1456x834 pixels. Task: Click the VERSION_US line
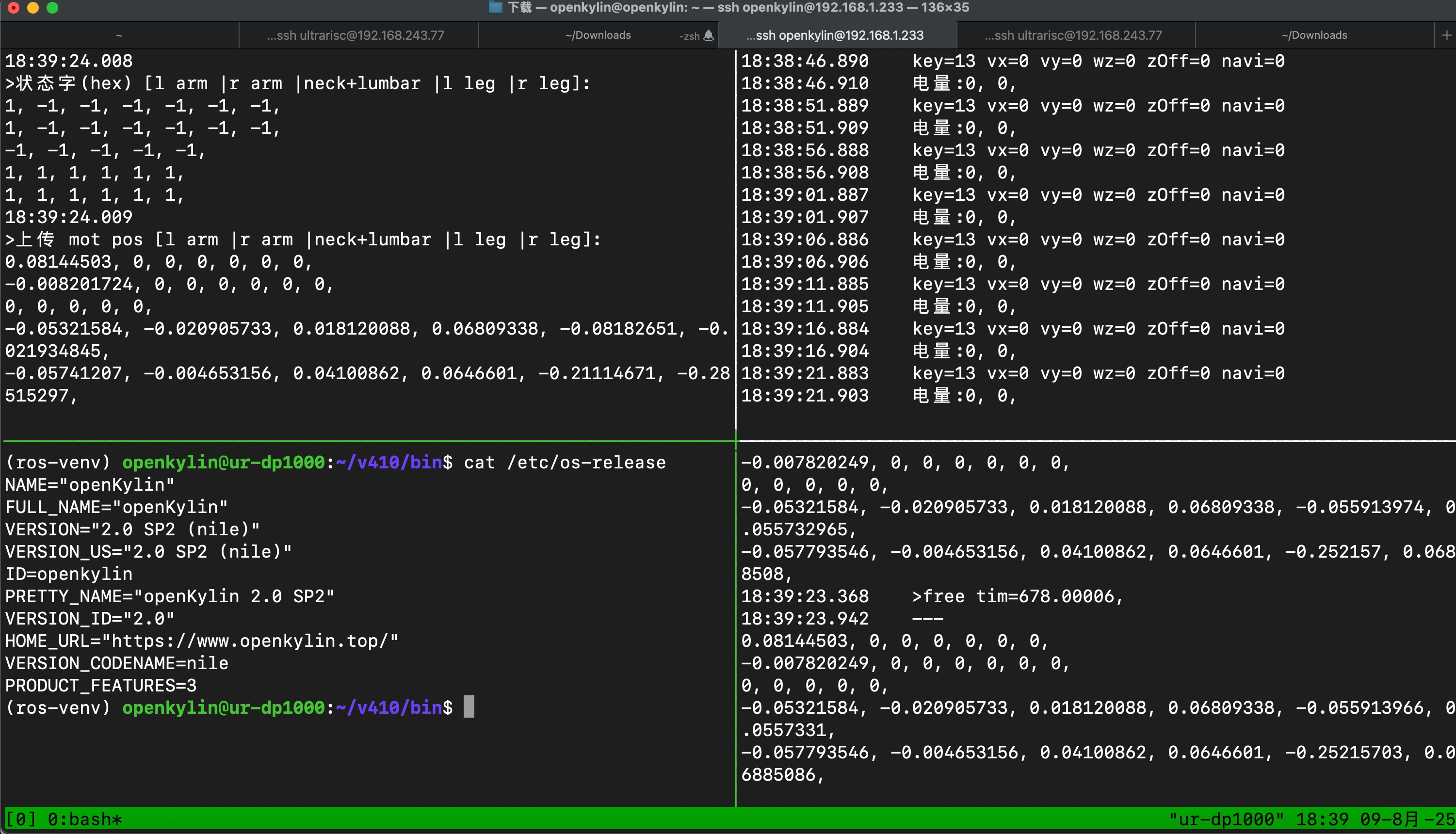[148, 552]
